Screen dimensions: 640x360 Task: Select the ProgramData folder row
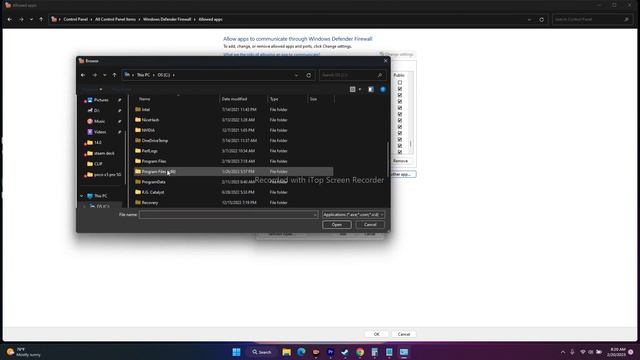tap(233, 182)
